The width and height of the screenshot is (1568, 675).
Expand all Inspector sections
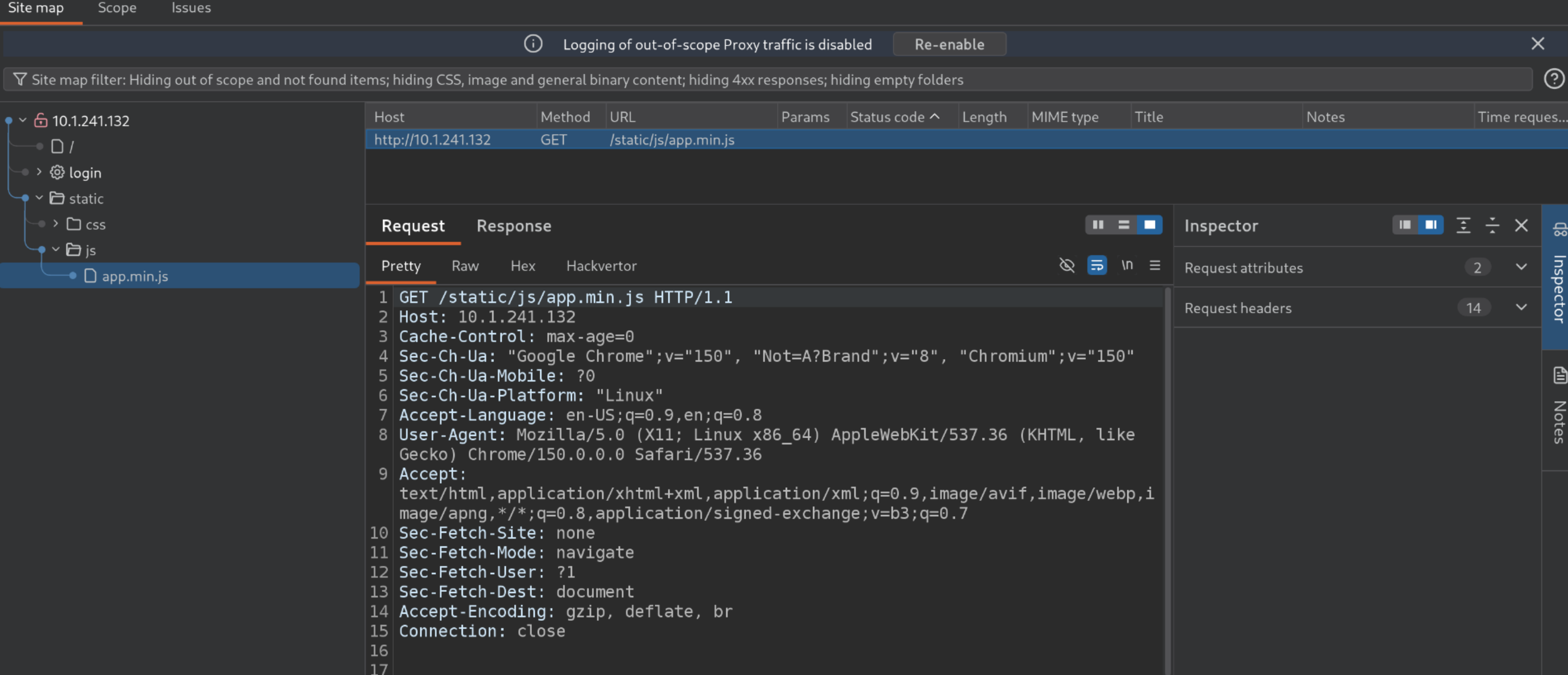tap(1463, 225)
